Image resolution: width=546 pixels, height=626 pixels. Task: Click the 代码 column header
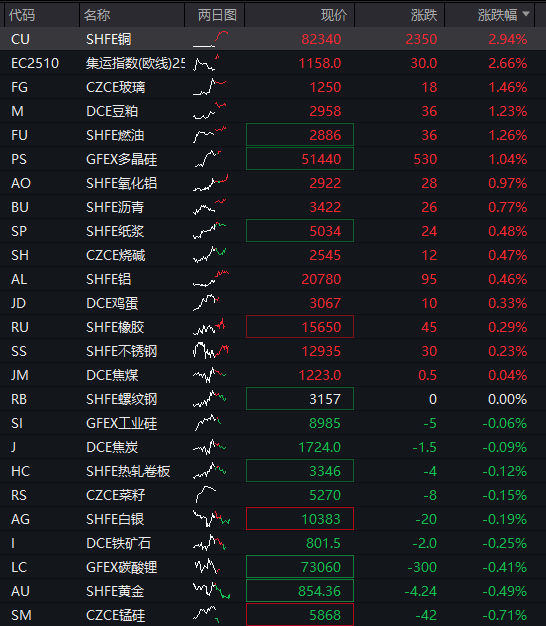point(22,15)
